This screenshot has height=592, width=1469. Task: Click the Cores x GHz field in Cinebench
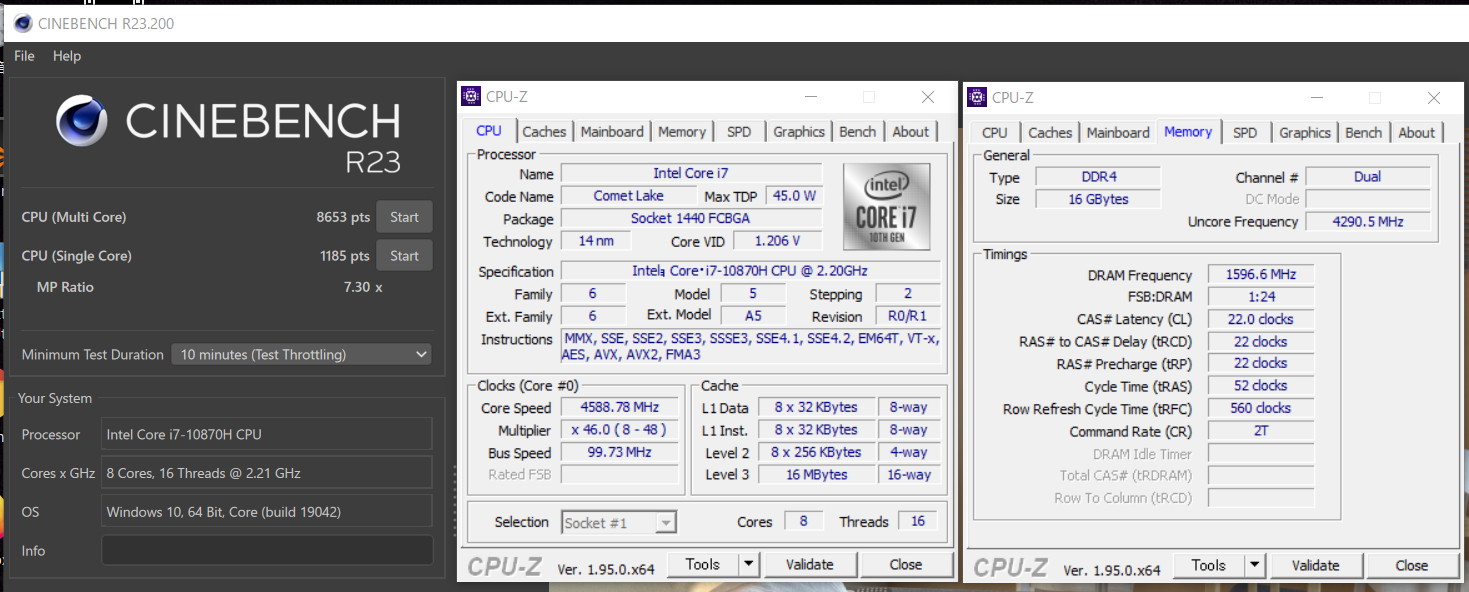click(x=267, y=473)
